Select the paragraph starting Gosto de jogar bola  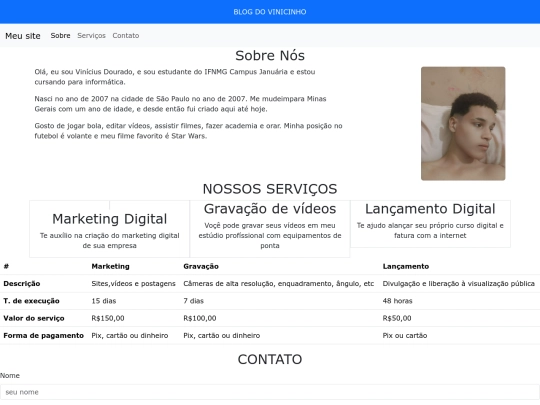tap(188, 131)
